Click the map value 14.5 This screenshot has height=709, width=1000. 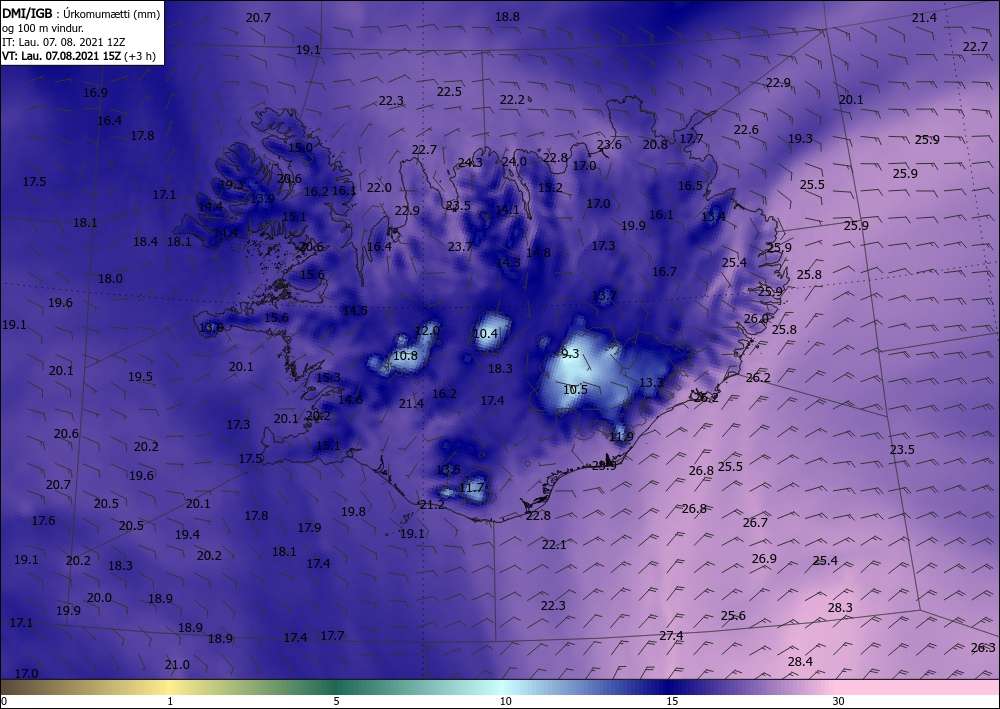click(355, 311)
